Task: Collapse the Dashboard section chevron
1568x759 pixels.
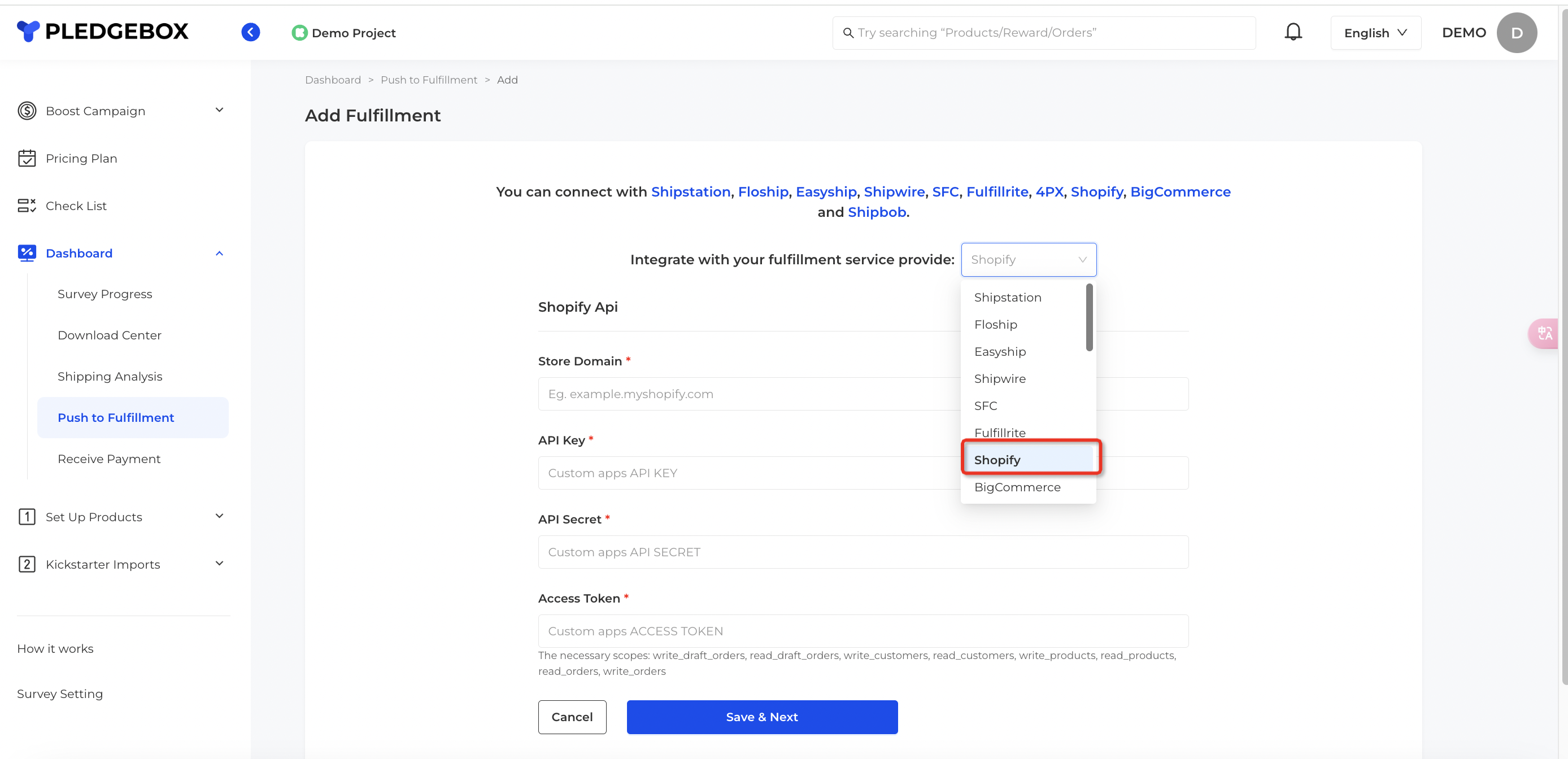Action: click(220, 253)
